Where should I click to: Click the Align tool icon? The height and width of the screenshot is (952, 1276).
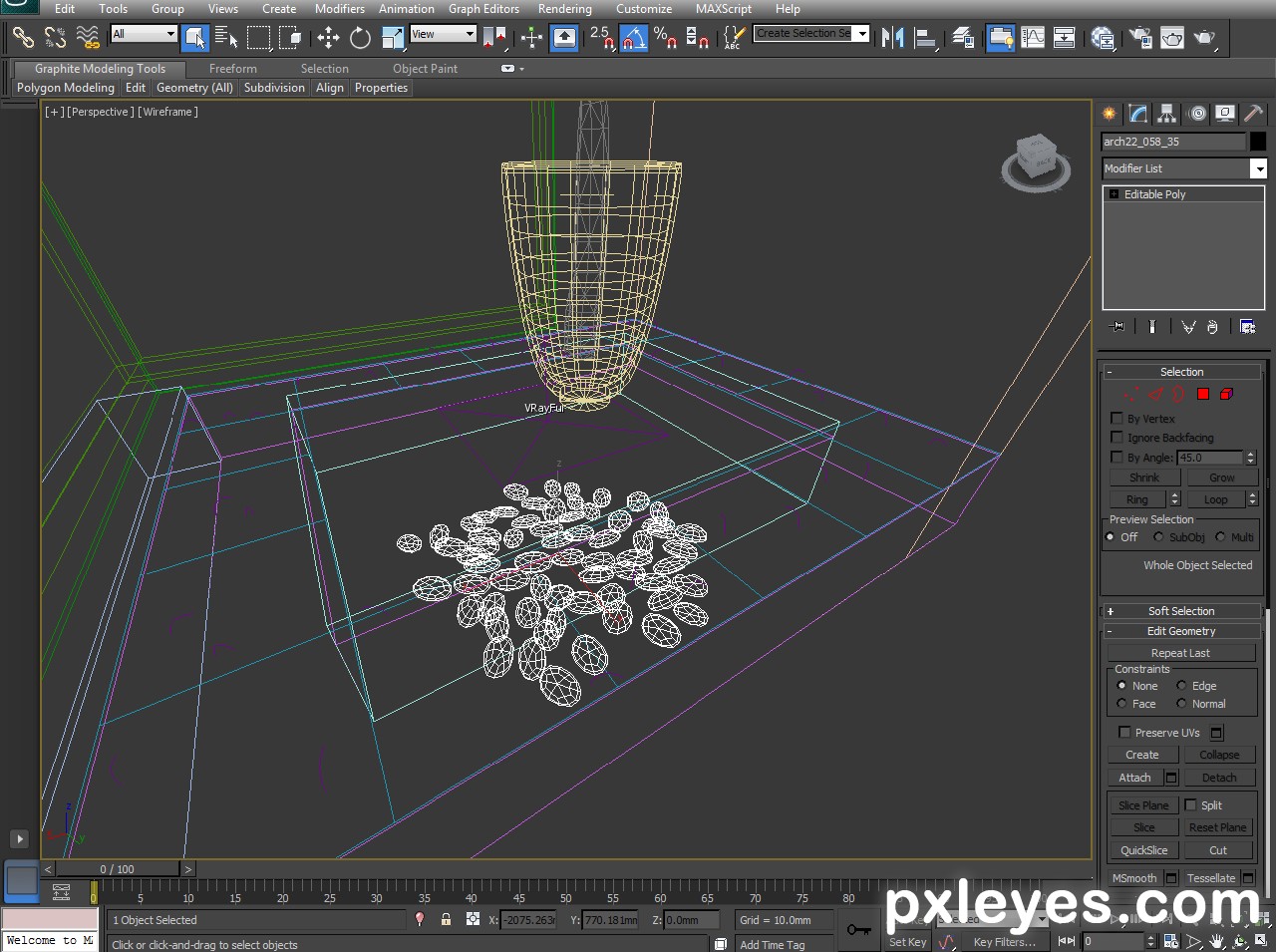(926, 38)
